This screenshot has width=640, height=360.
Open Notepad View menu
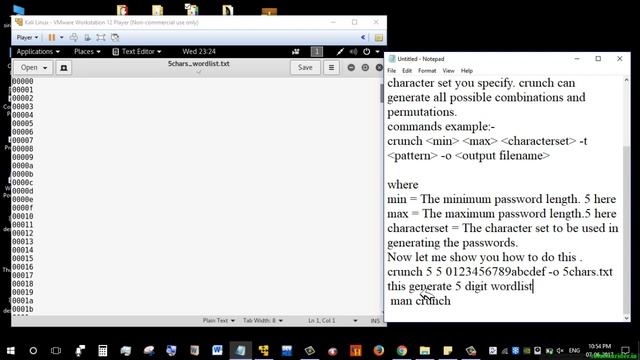[448, 71]
